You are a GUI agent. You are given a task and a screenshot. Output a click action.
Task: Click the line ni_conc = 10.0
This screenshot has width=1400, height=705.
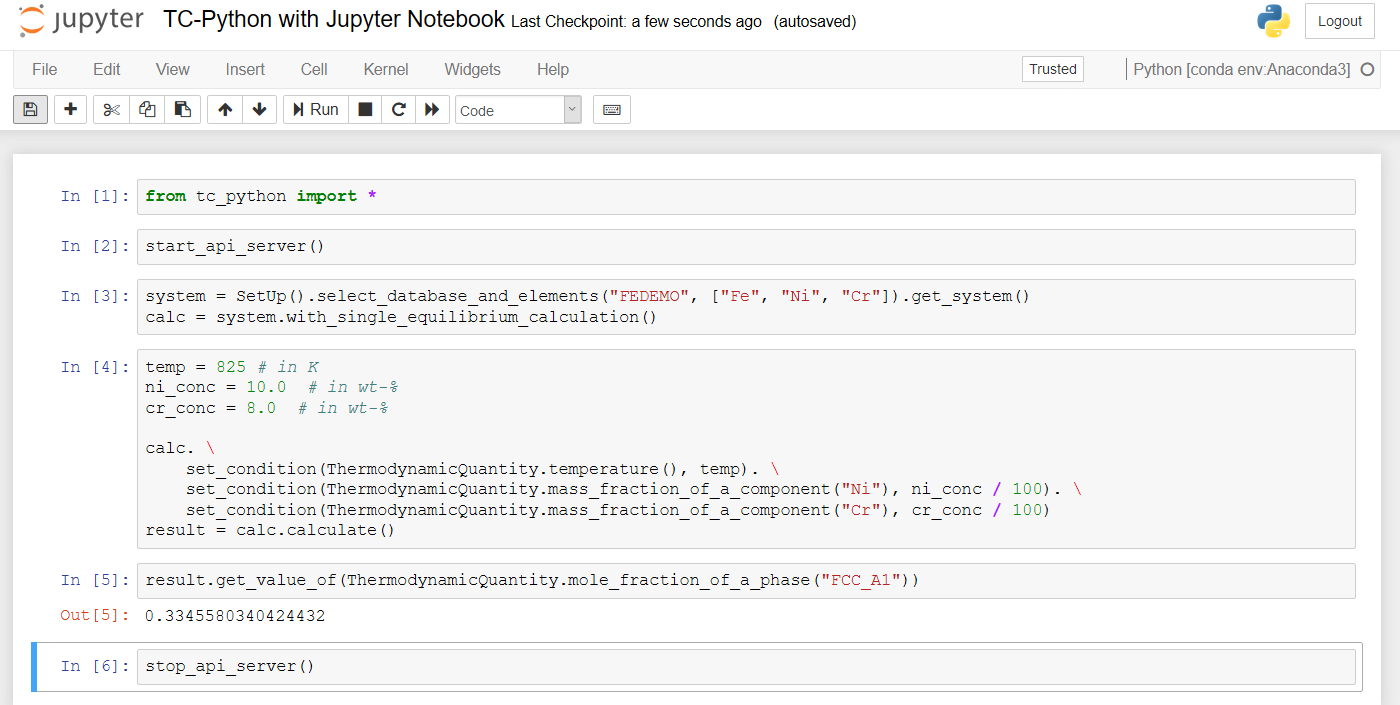[272, 387]
